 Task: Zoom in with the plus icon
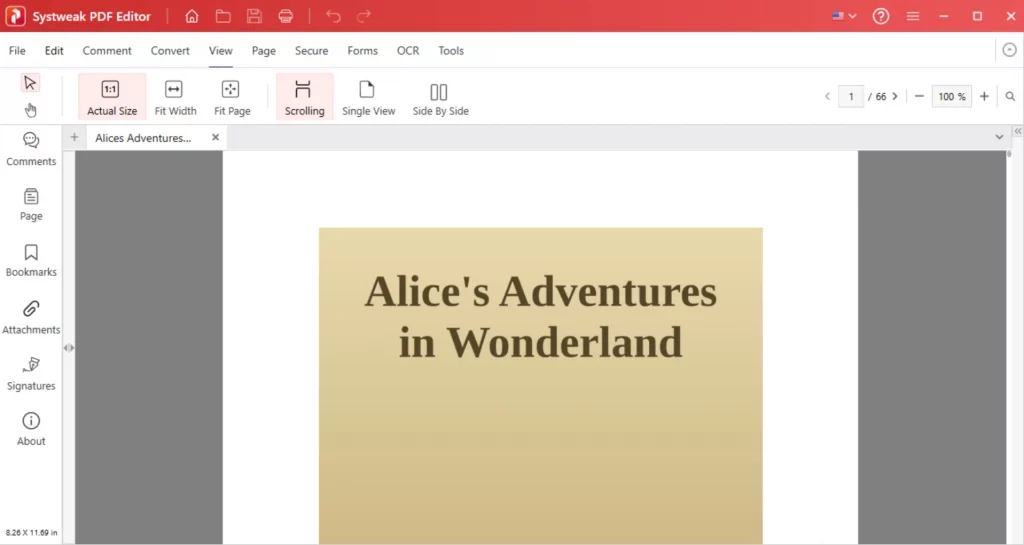pyautogui.click(x=984, y=97)
